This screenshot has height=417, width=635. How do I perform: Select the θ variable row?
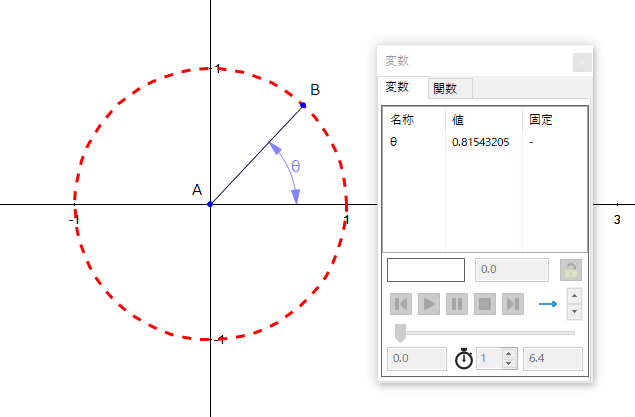[x=394, y=142]
